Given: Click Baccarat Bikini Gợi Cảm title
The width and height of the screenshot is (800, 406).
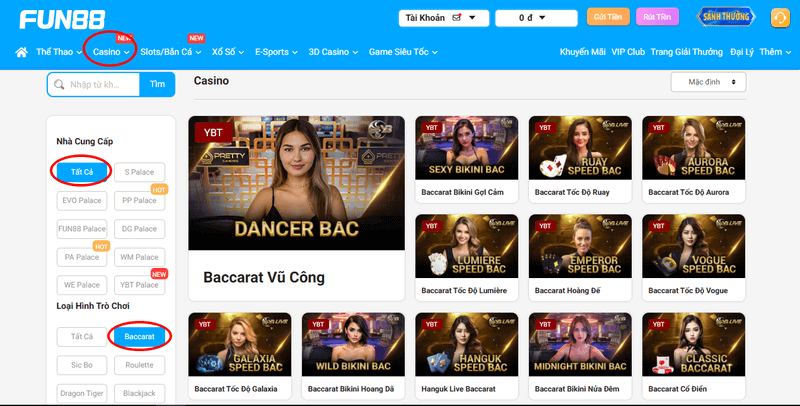Looking at the screenshot, I should point(462,192).
